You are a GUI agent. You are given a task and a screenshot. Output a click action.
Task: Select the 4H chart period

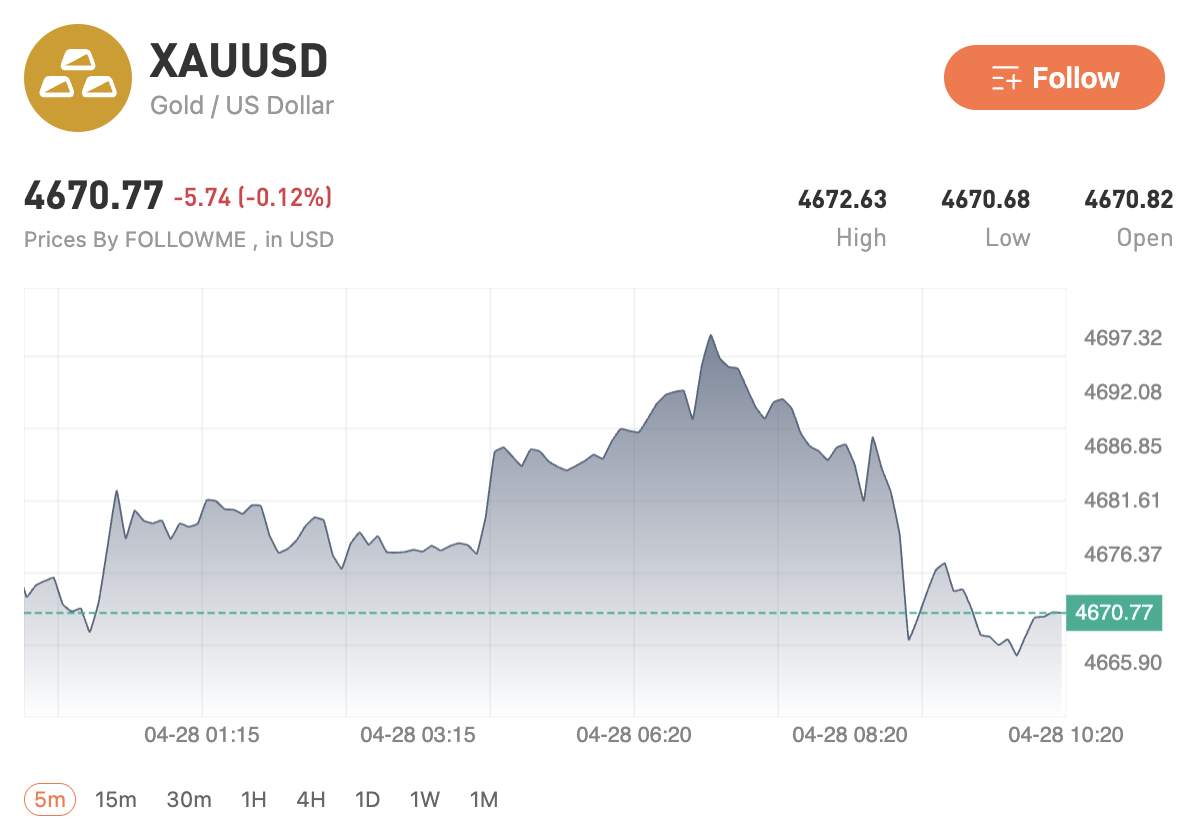pos(311,799)
